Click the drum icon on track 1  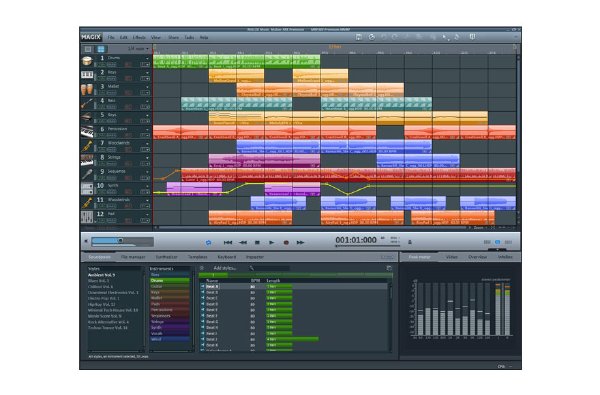coord(87,61)
